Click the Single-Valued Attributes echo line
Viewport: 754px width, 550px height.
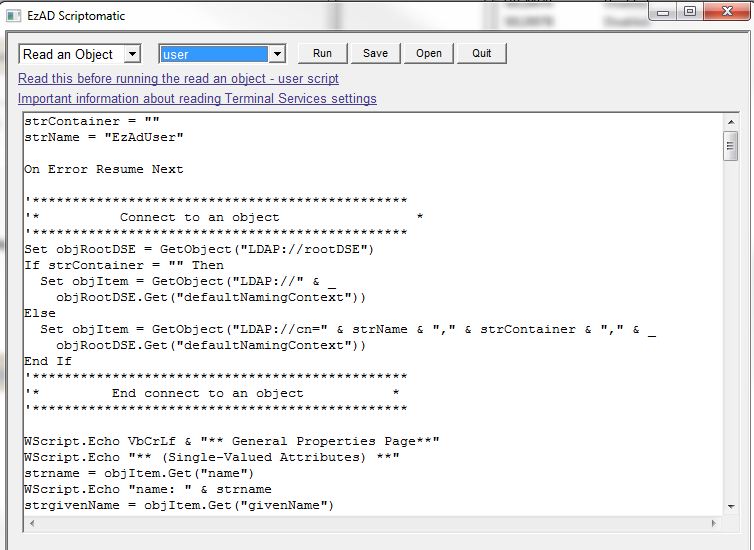[212, 457]
